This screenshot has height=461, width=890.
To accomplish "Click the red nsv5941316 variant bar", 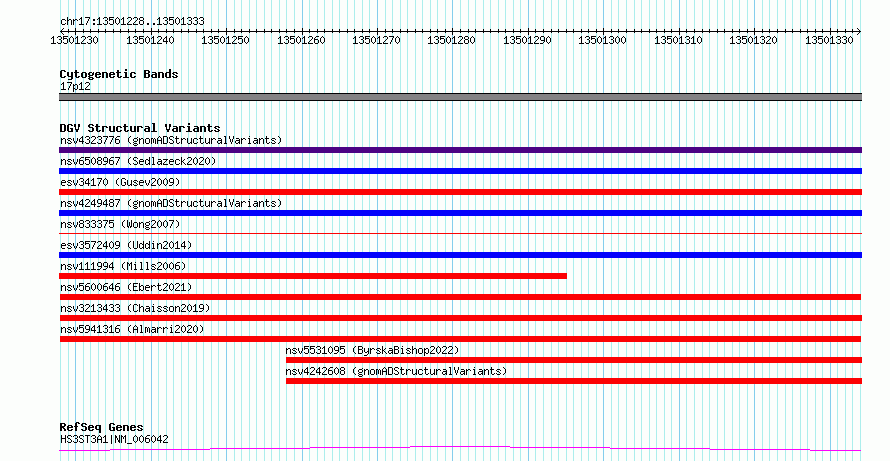I will coord(460,339).
